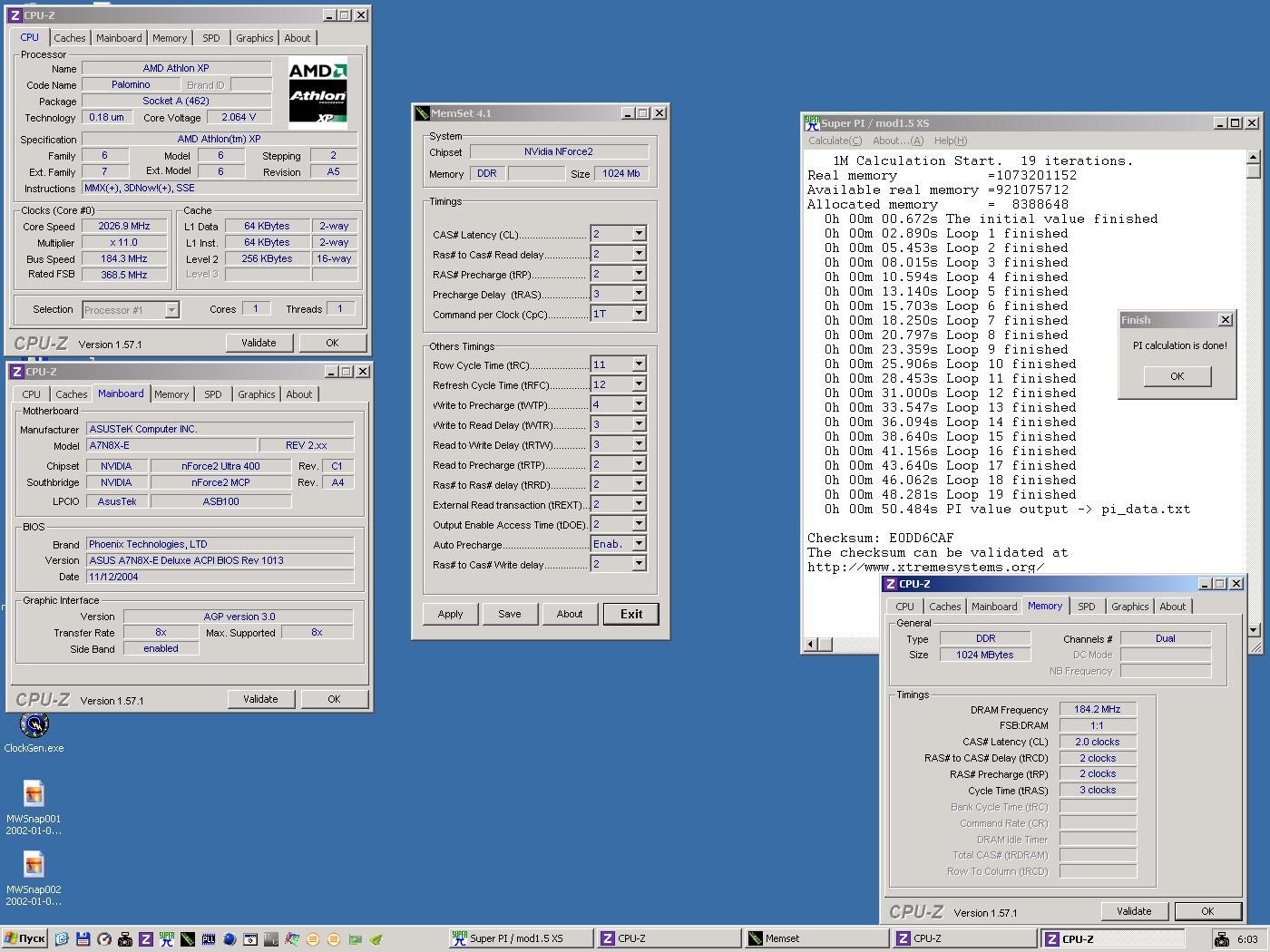Open About...(A) menu in Super PI
The image size is (1270, 952).
(898, 141)
